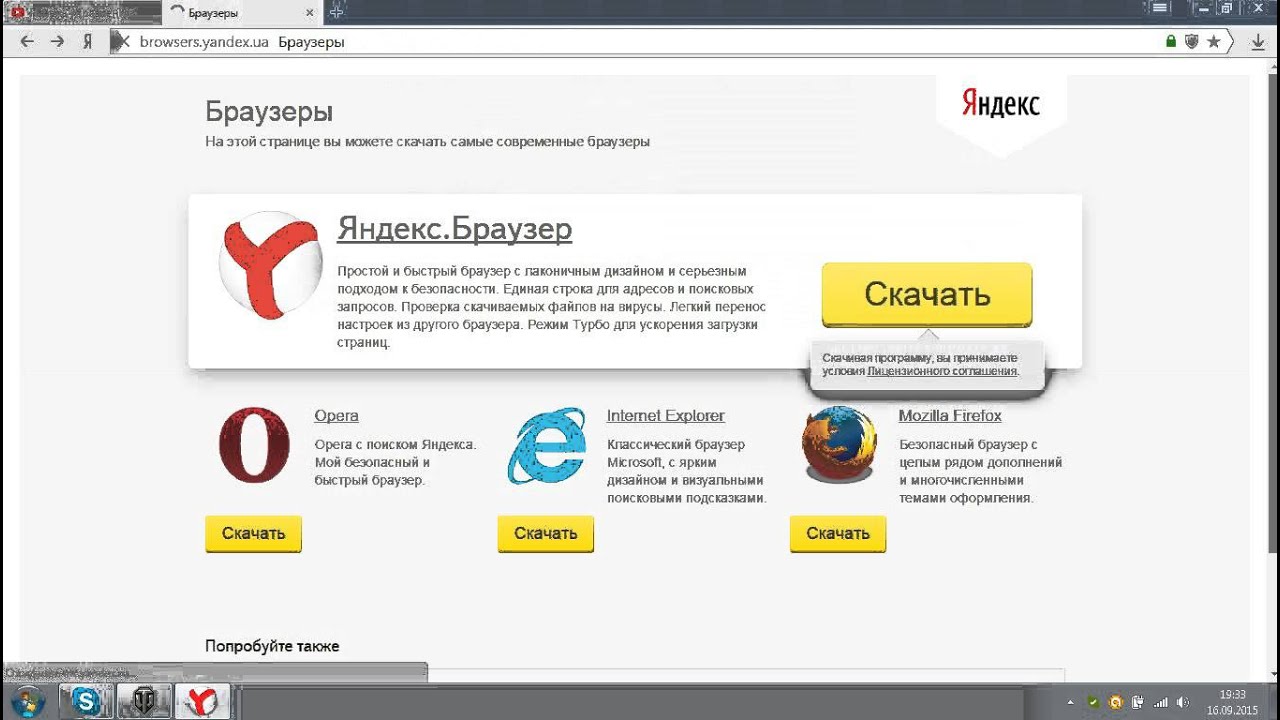This screenshot has width=1280, height=720.
Task: Click the orange circular tray icon
Action: pos(1116,702)
